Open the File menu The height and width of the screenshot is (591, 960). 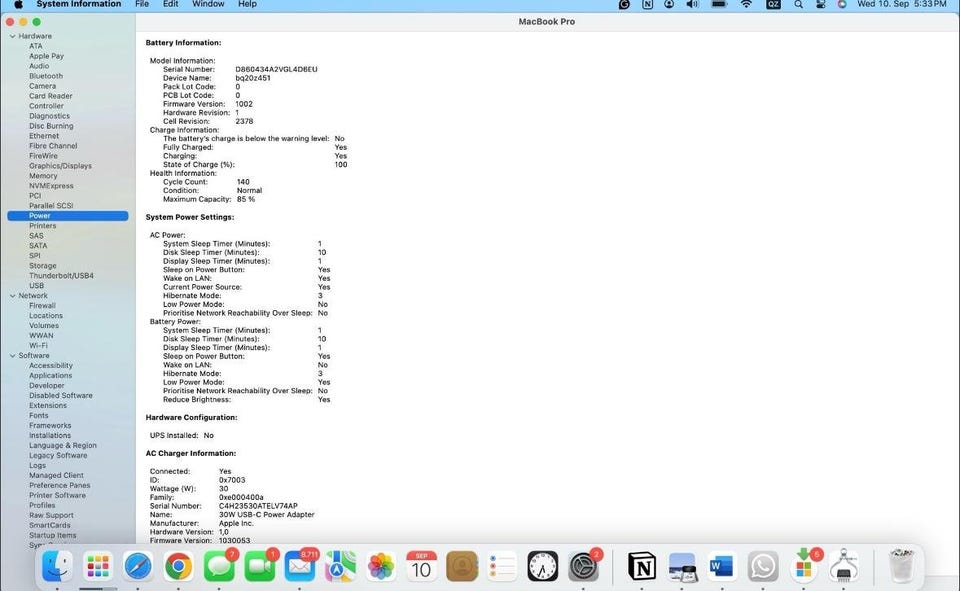[142, 5]
